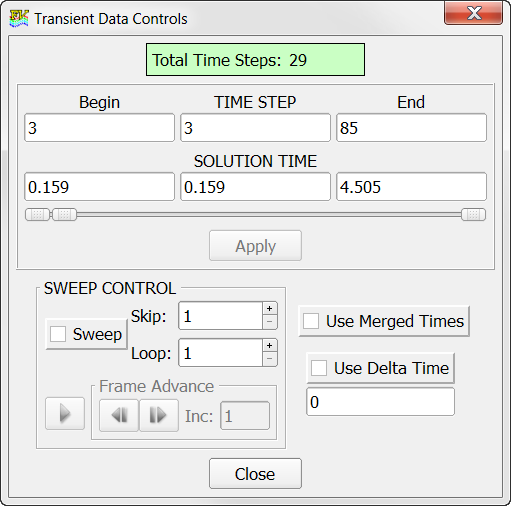Click the Close button at bottom
Image resolution: width=511 pixels, height=506 pixels.
point(255,474)
